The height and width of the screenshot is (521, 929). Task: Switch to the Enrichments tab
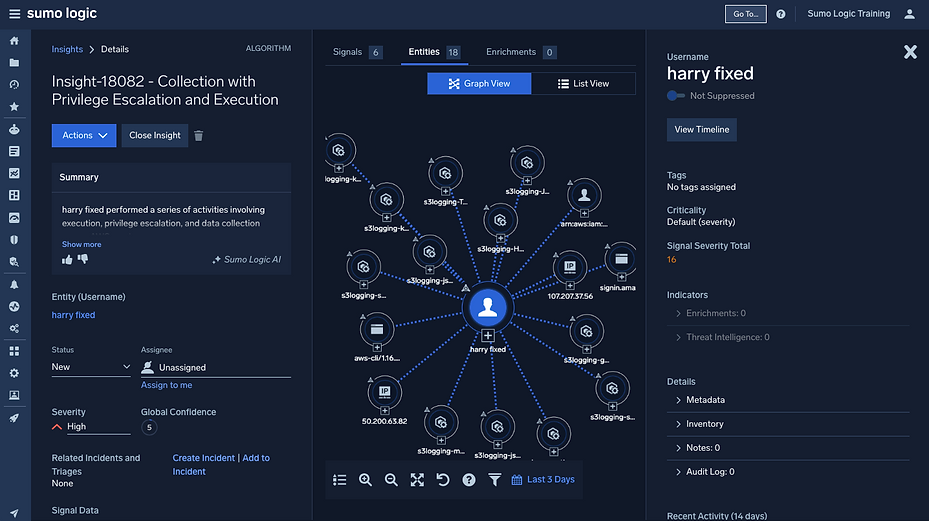pos(521,52)
